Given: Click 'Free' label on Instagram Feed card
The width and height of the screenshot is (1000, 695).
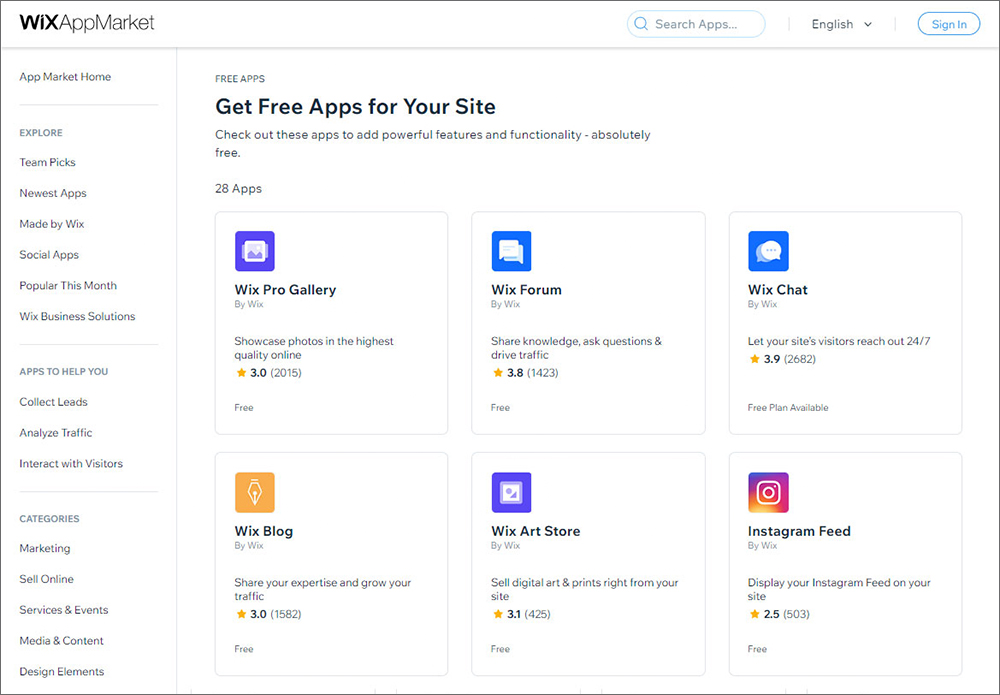Looking at the screenshot, I should tap(758, 649).
